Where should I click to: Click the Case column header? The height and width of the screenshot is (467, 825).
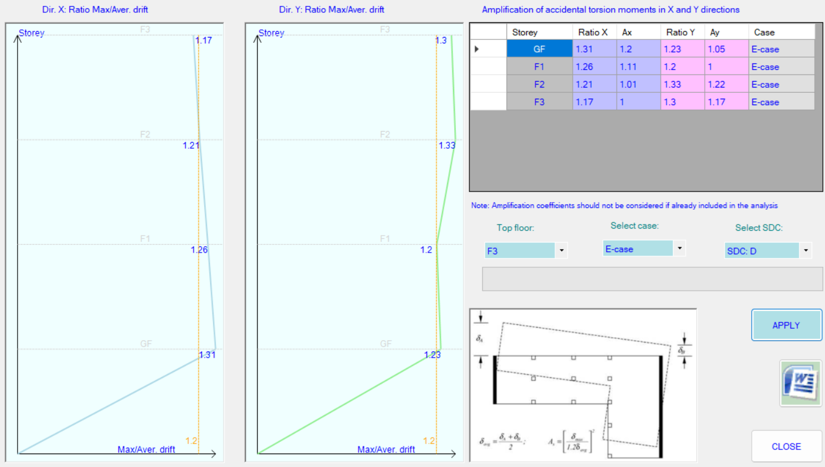pyautogui.click(x=781, y=32)
